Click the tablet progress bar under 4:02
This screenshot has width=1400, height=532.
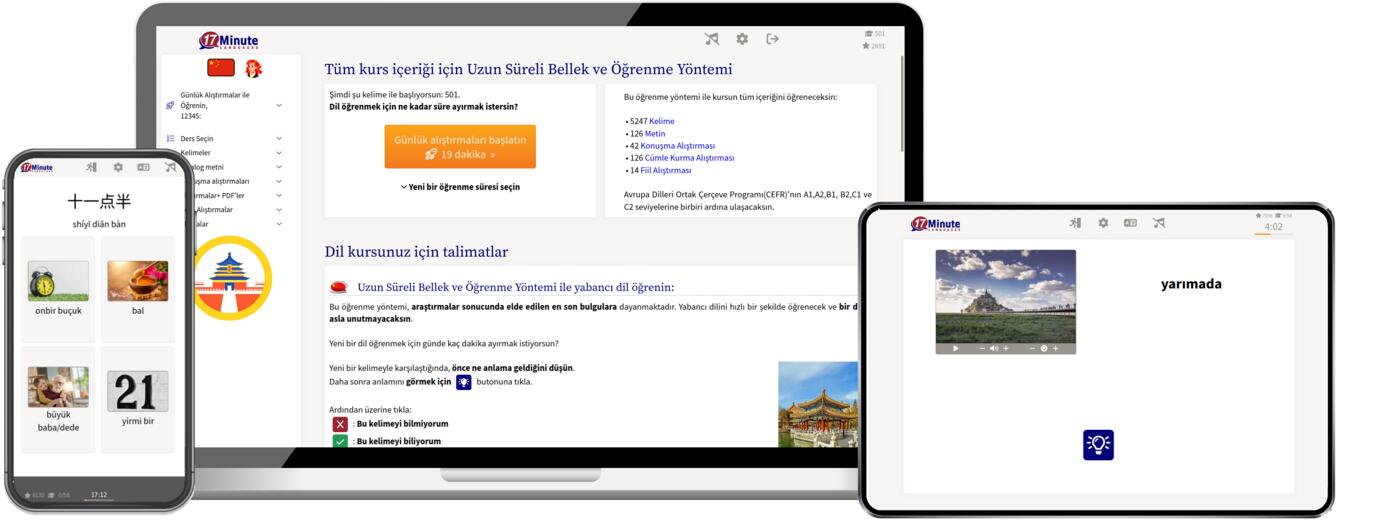[1274, 234]
